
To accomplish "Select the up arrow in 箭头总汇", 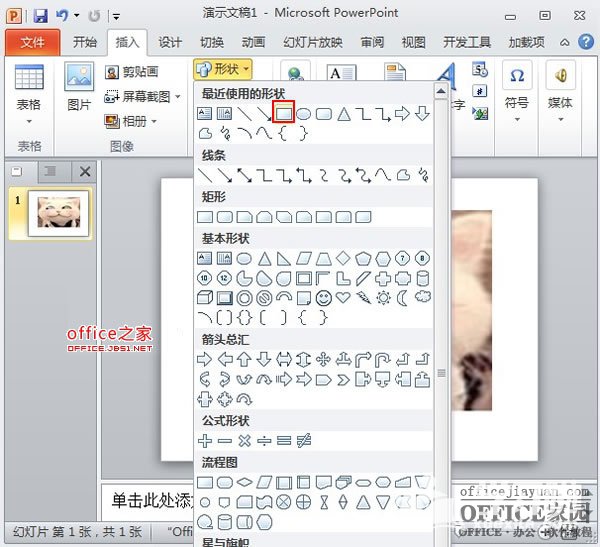I will (x=244, y=359).
